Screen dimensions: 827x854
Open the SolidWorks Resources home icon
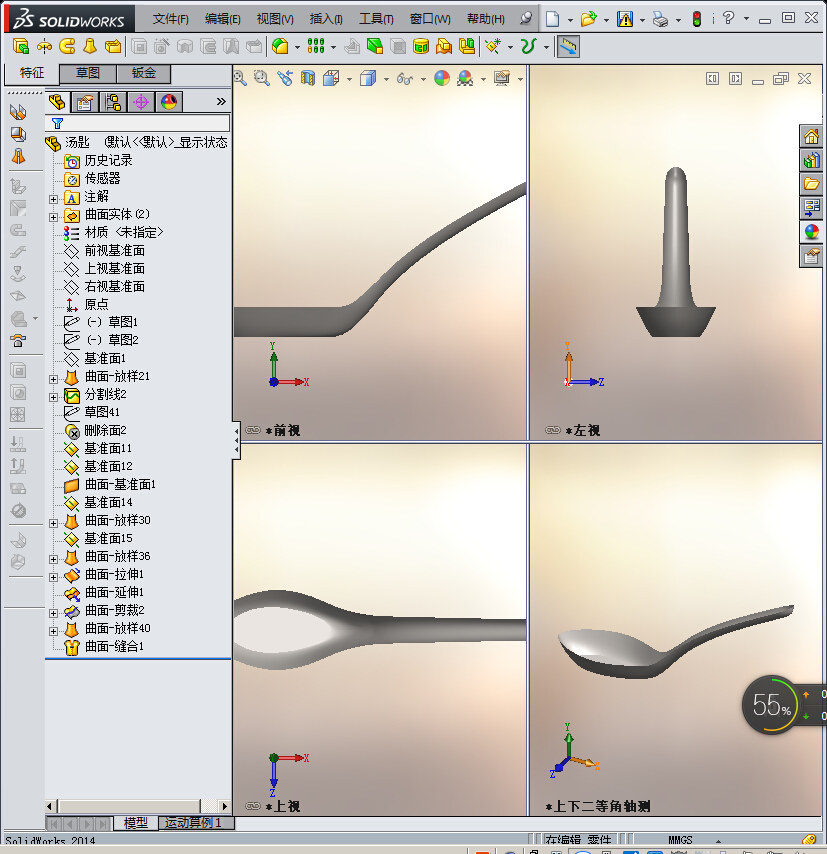(x=811, y=136)
